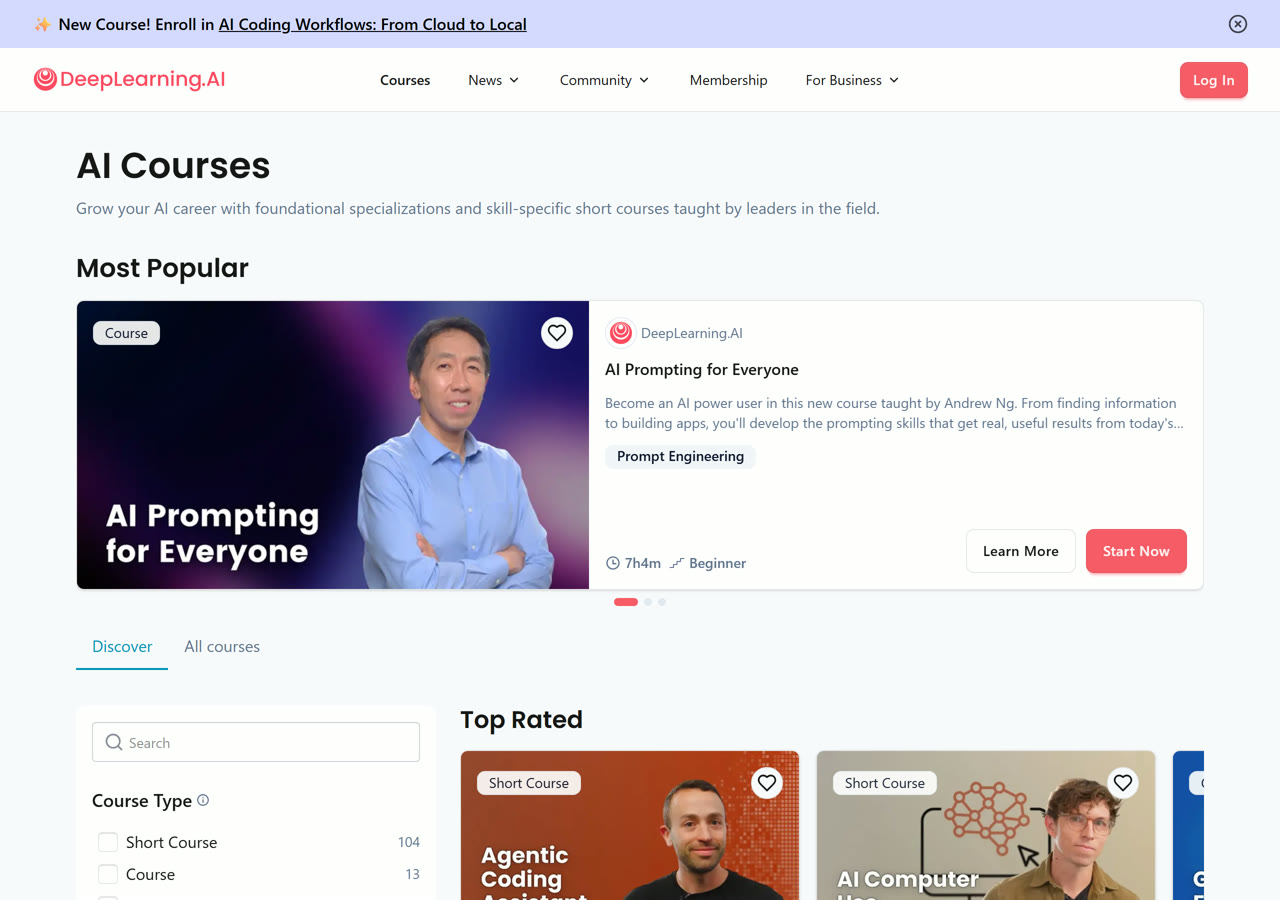Image resolution: width=1280 pixels, height=900 pixels.
Task: Click the Short Course count 104
Action: (x=409, y=842)
